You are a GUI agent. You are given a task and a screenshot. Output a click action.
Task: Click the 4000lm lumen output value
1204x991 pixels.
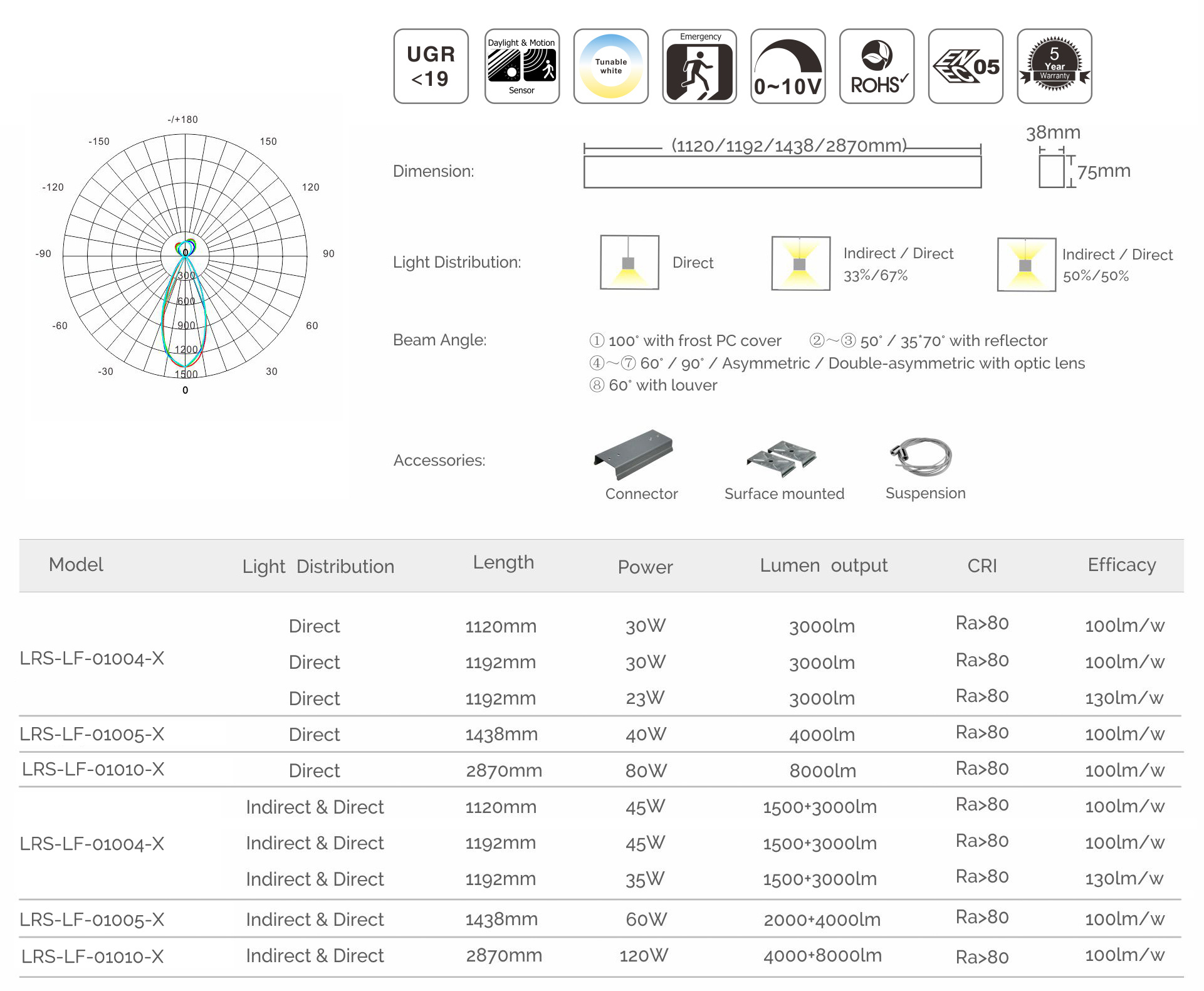point(822,735)
